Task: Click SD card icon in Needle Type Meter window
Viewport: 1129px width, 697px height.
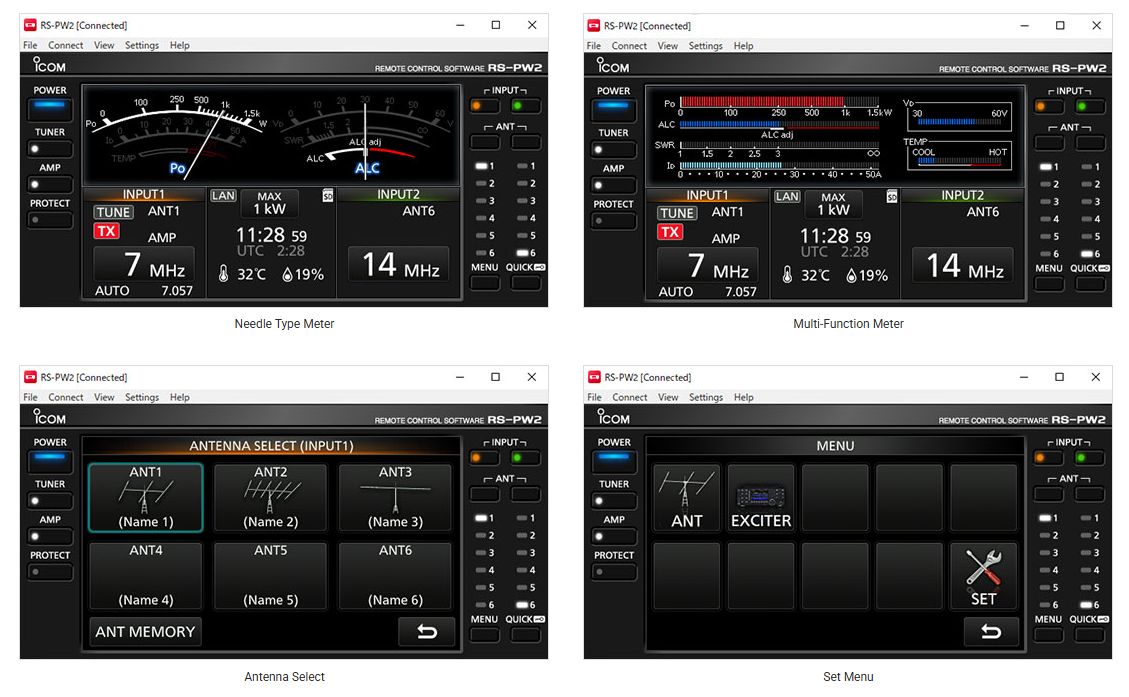Action: (x=328, y=195)
